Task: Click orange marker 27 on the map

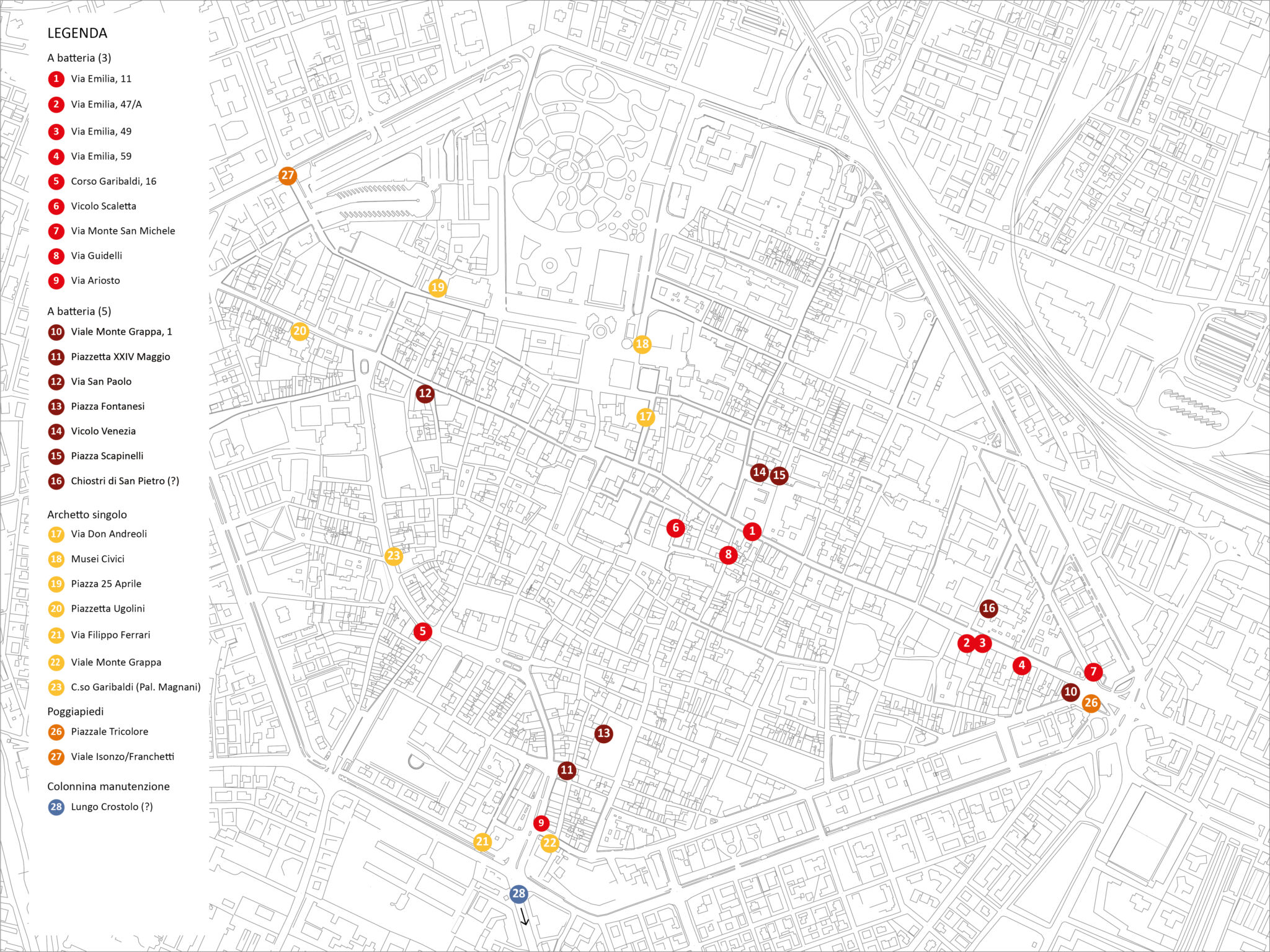Action: (287, 175)
